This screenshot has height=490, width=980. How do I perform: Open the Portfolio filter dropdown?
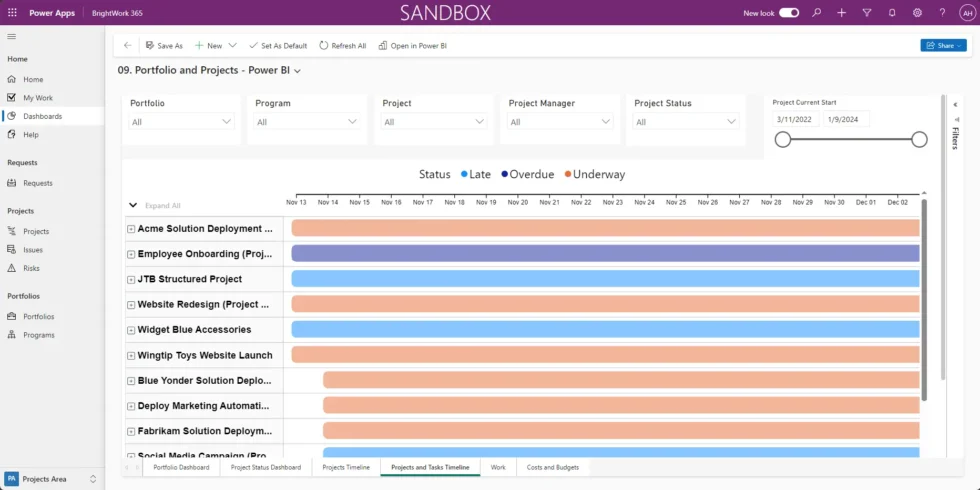pos(181,122)
